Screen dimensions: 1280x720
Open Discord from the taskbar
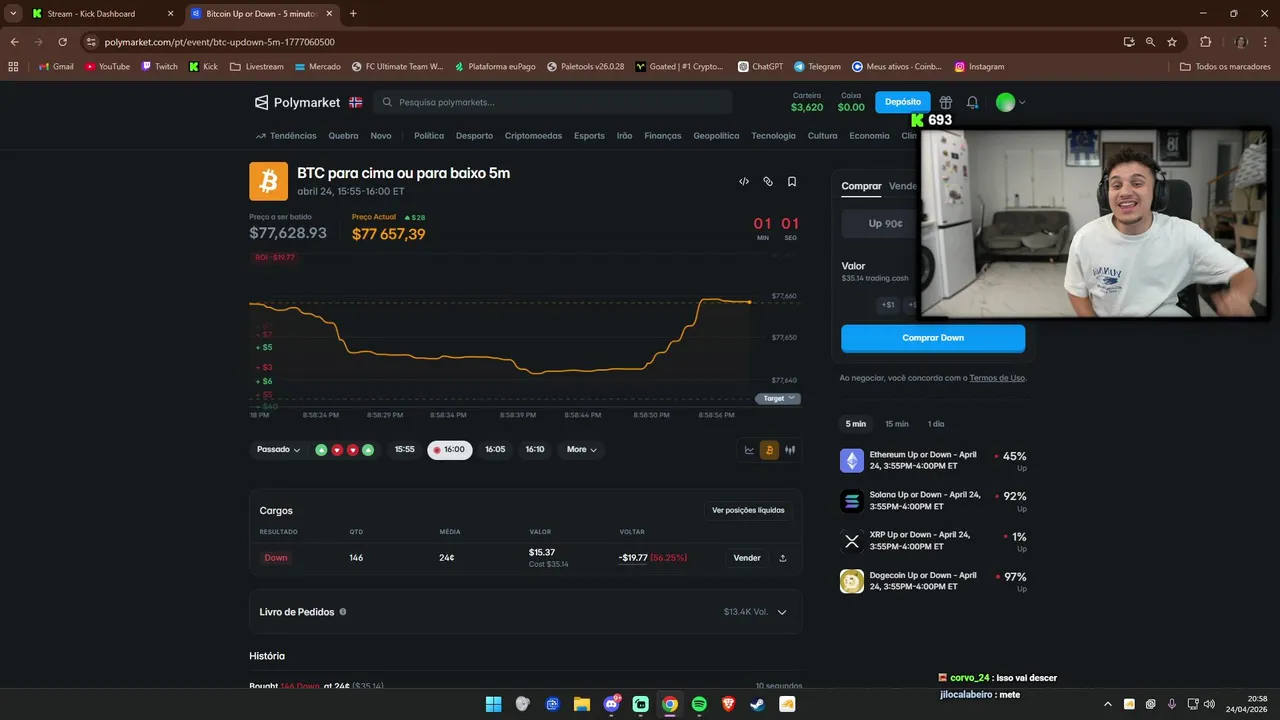611,704
